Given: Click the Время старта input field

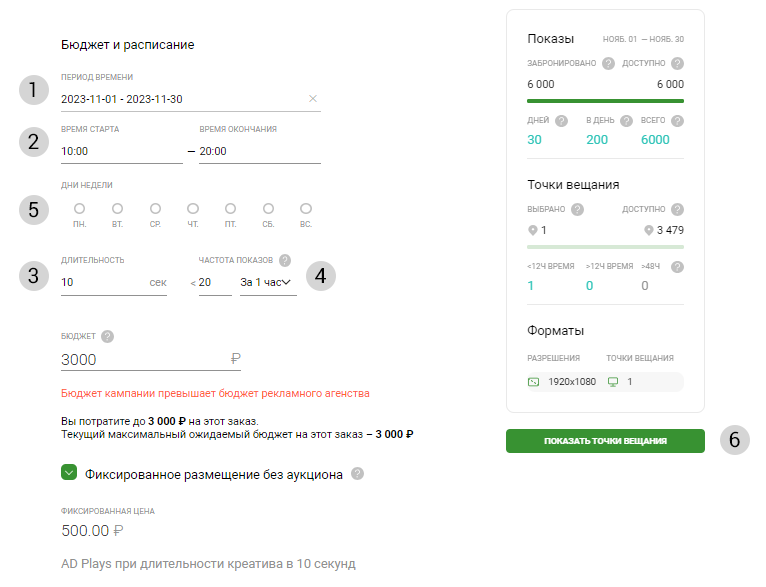Looking at the screenshot, I should pyautogui.click(x=120, y=152).
